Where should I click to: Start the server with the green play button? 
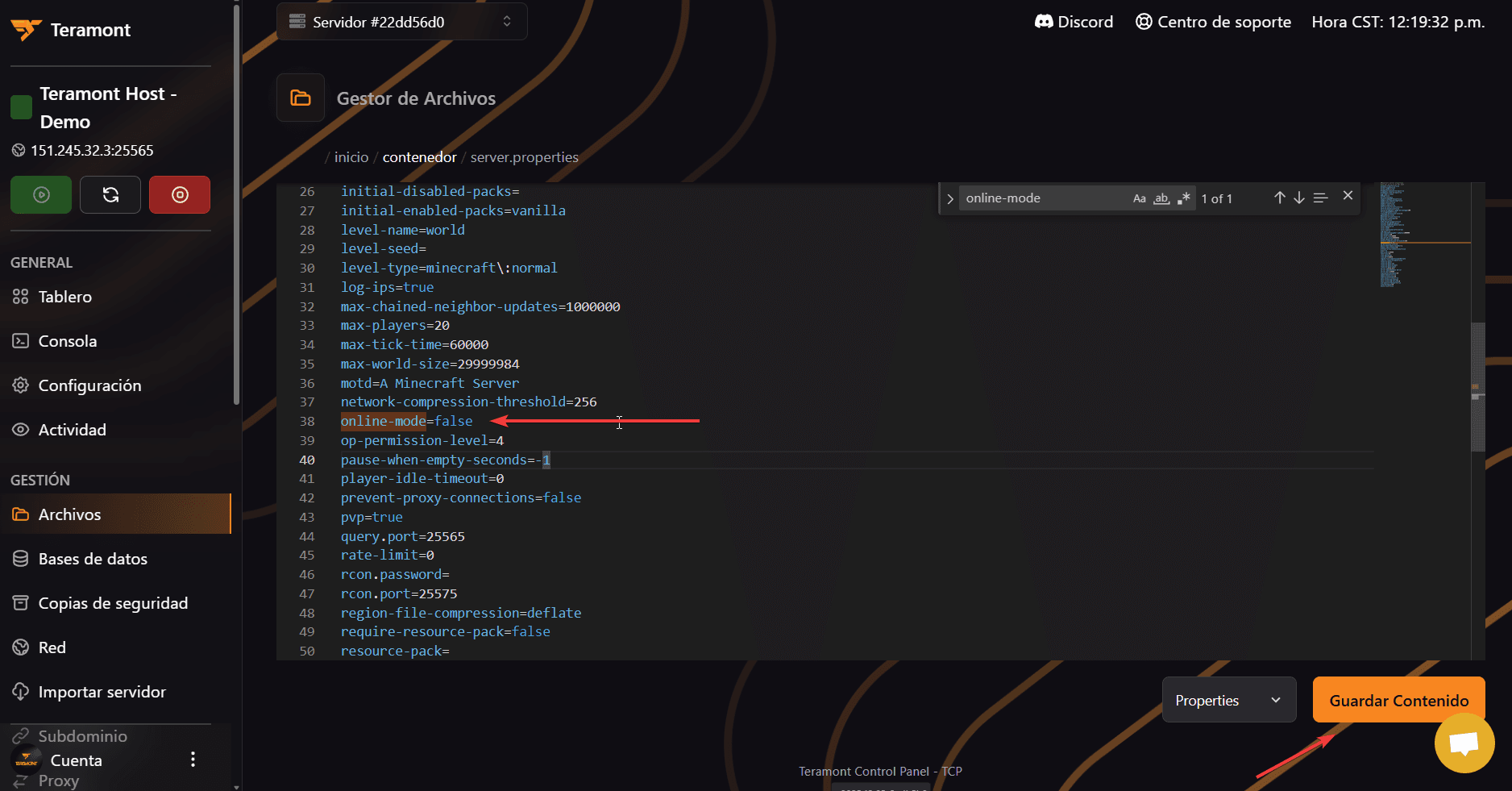click(41, 195)
